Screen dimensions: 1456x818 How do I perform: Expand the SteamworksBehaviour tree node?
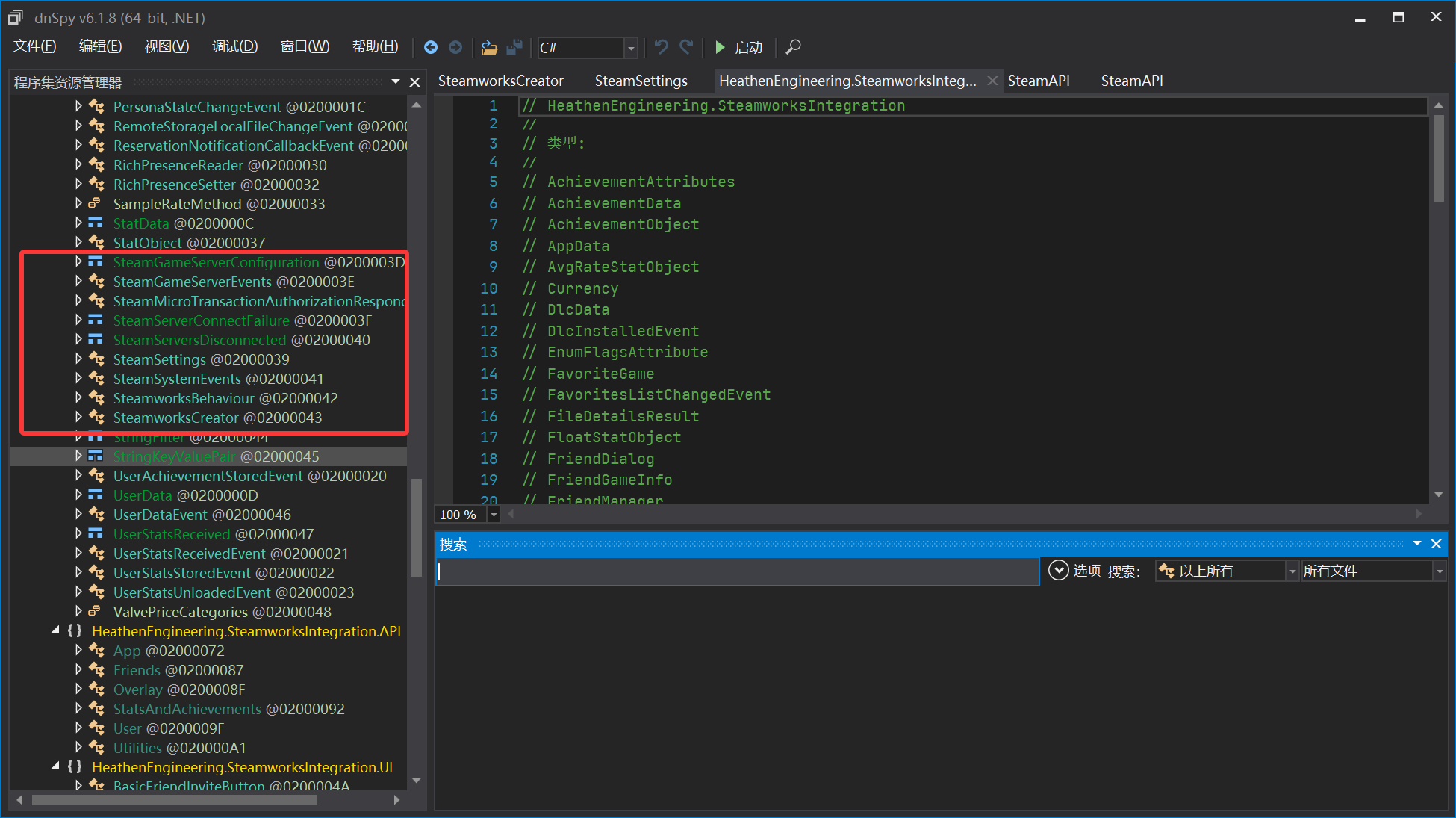[78, 398]
